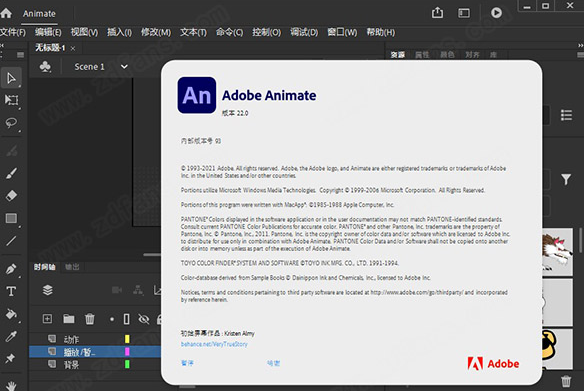This screenshot has width=584, height=391.
Task: Click the green outline color of 背景 layer
Action: coord(127,364)
